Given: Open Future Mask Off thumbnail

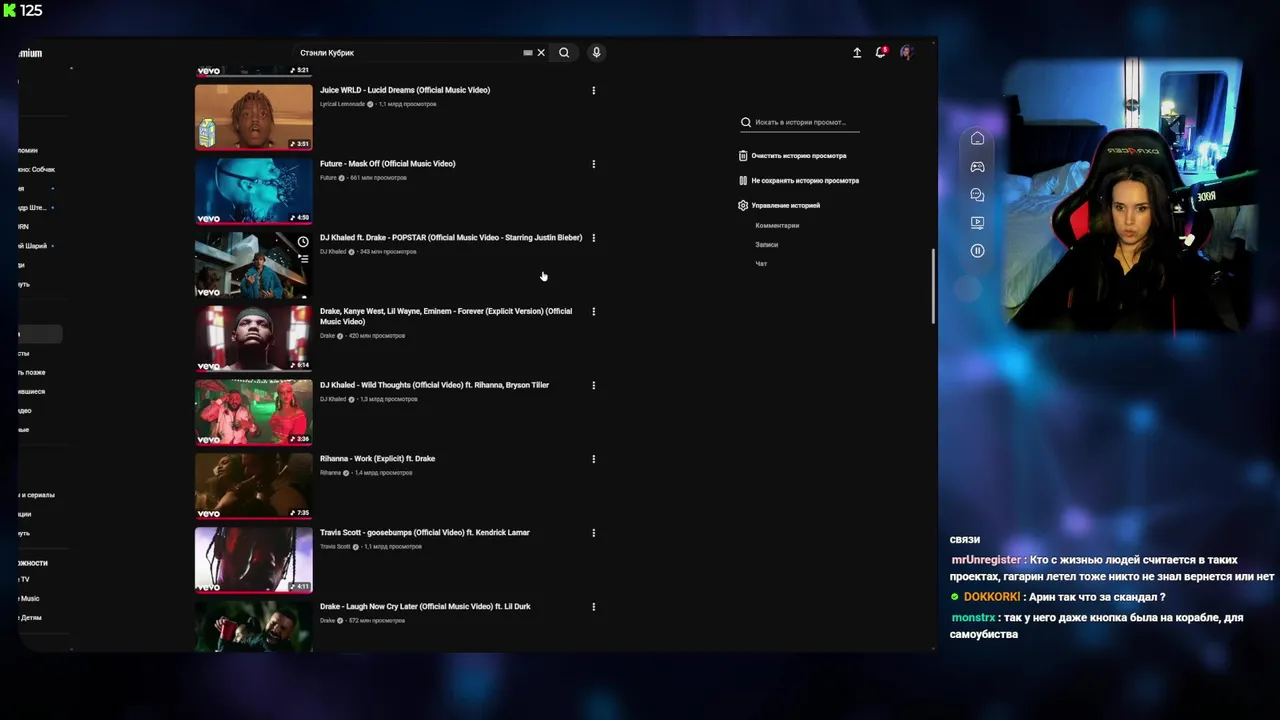Looking at the screenshot, I should click(x=254, y=191).
